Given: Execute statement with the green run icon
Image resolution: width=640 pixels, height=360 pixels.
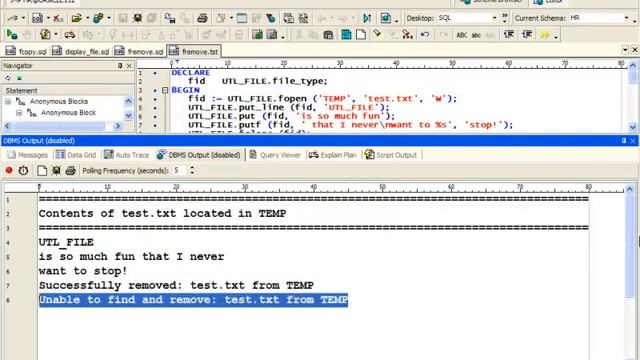Looking at the screenshot, I should pyautogui.click(x=11, y=35).
